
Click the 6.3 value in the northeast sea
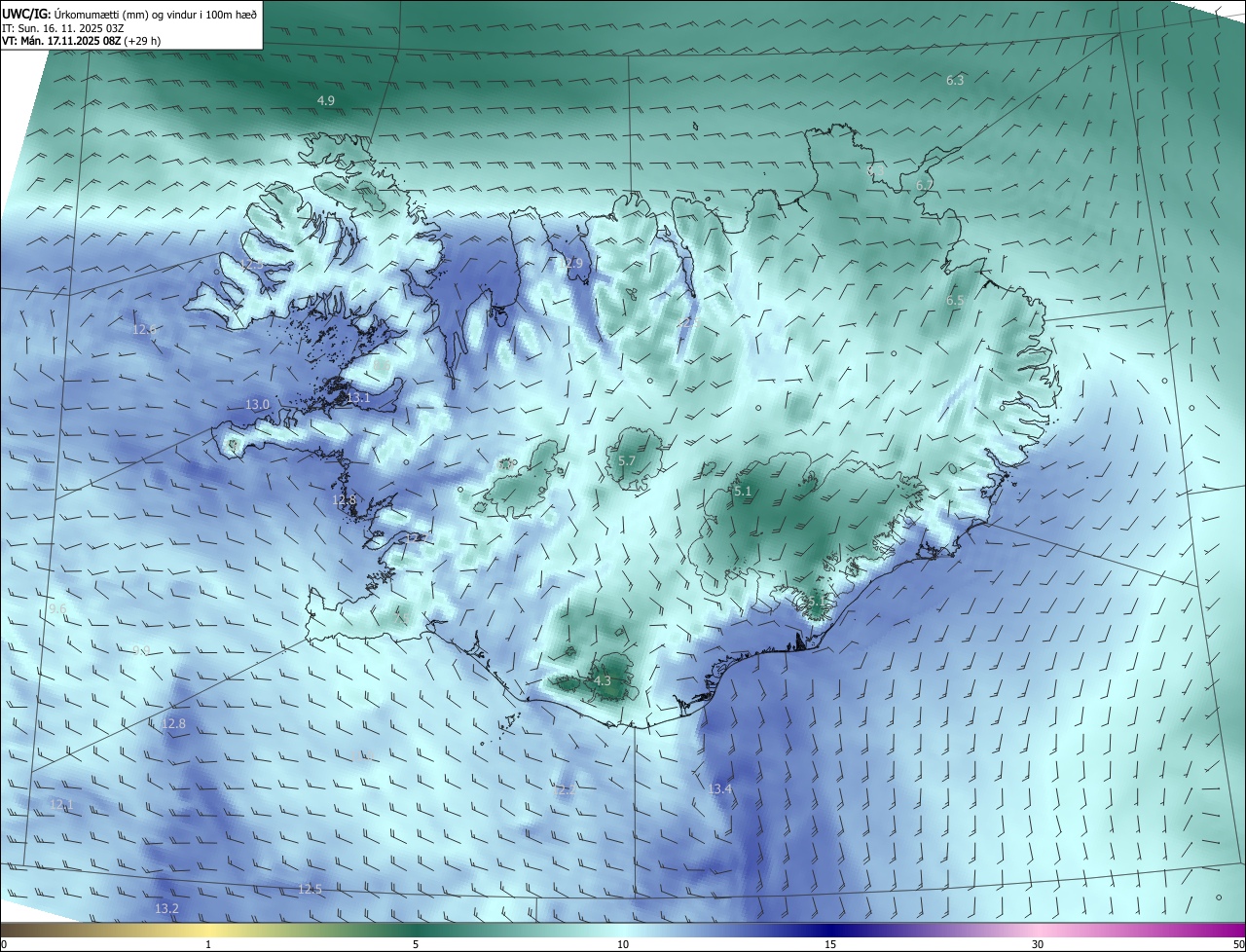tap(955, 80)
